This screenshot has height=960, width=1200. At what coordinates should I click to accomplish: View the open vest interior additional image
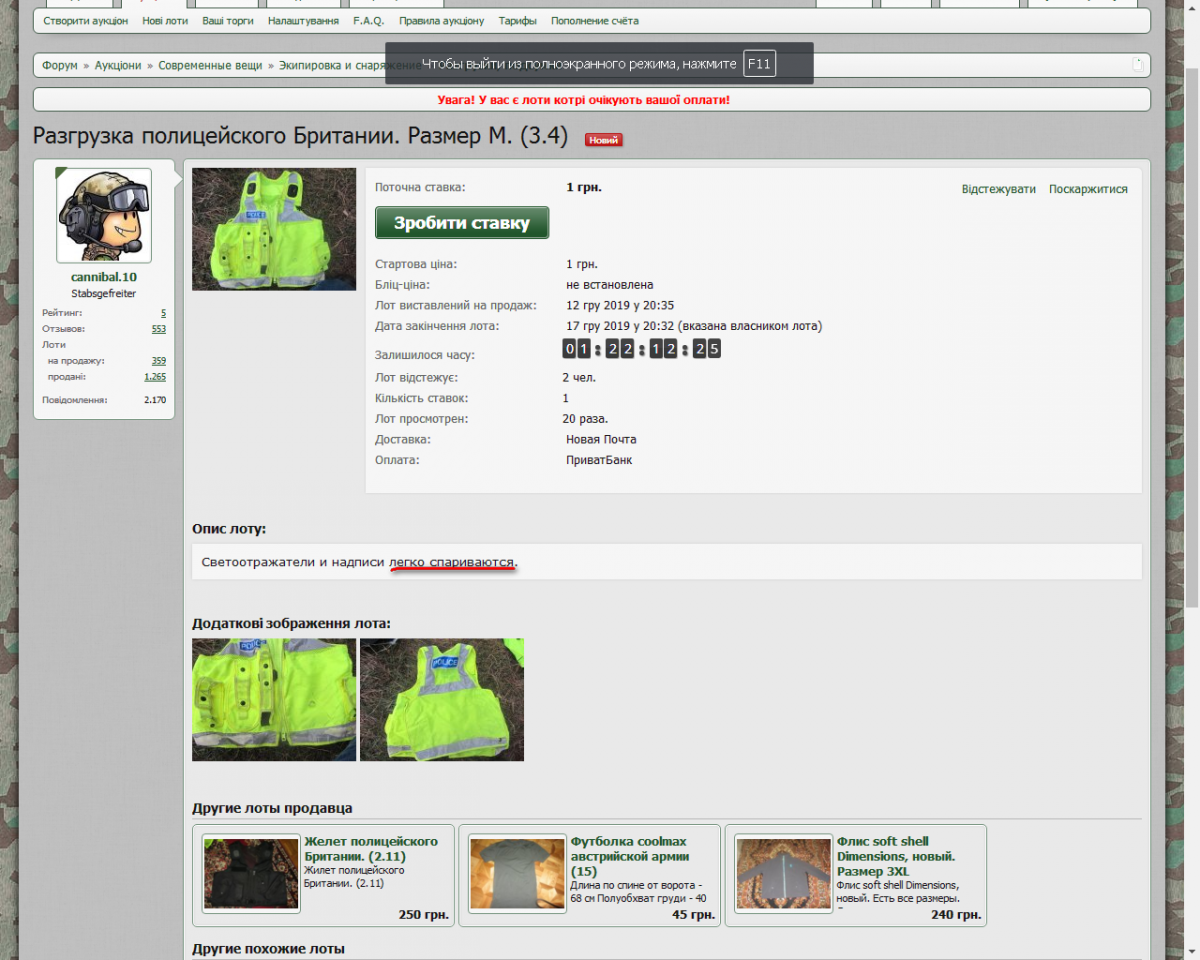pyautogui.click(x=274, y=699)
